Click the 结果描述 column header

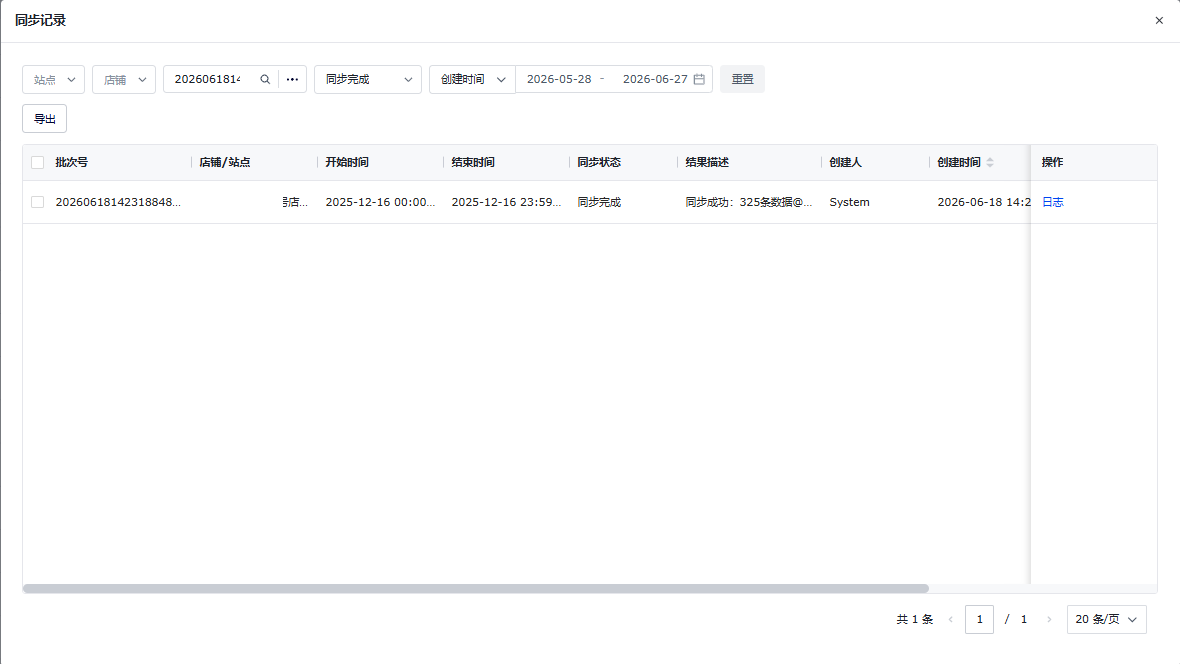click(707, 163)
